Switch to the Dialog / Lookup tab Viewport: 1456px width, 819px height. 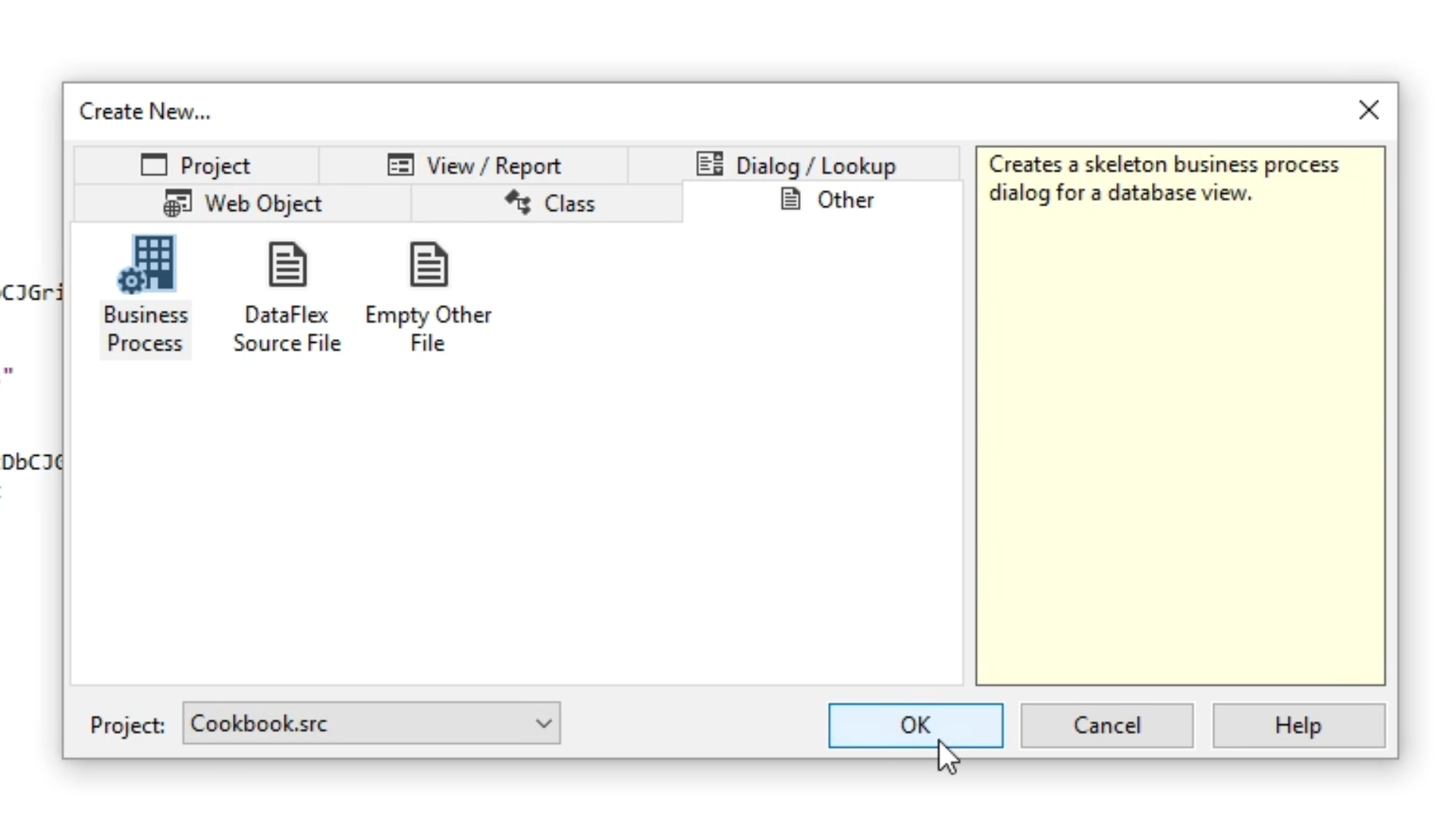(795, 165)
